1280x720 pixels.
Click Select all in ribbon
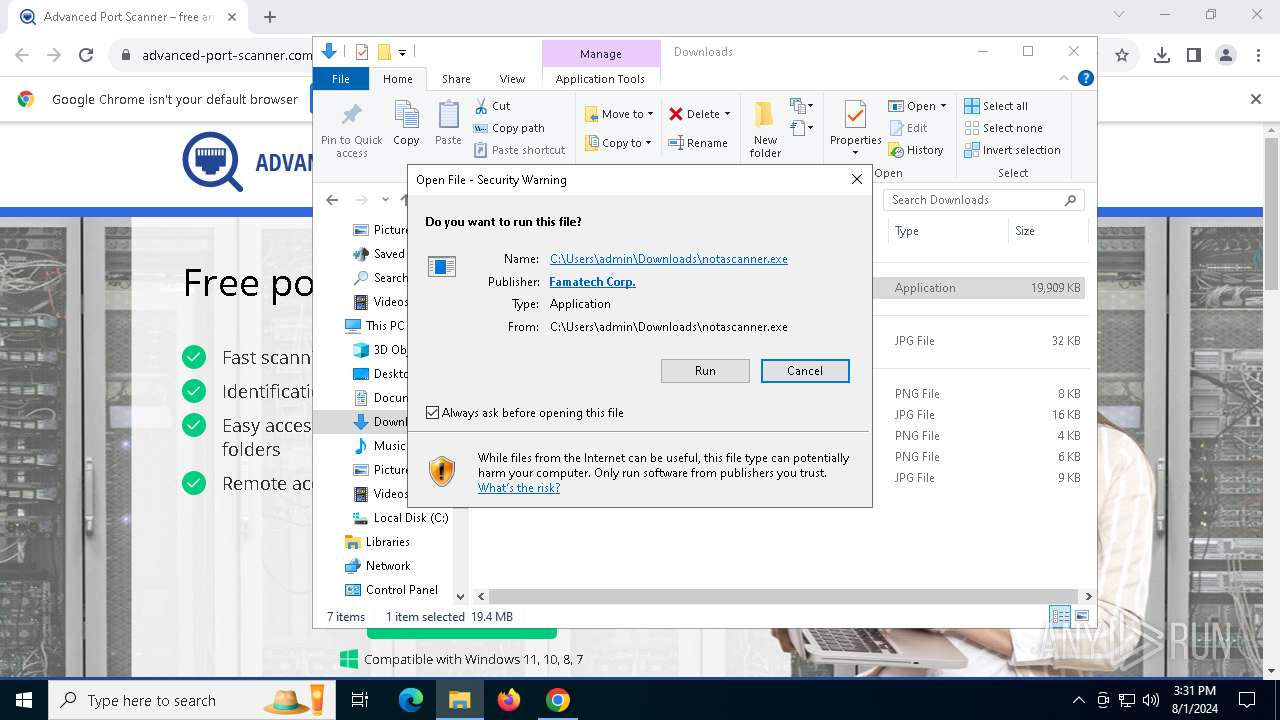click(x=996, y=106)
